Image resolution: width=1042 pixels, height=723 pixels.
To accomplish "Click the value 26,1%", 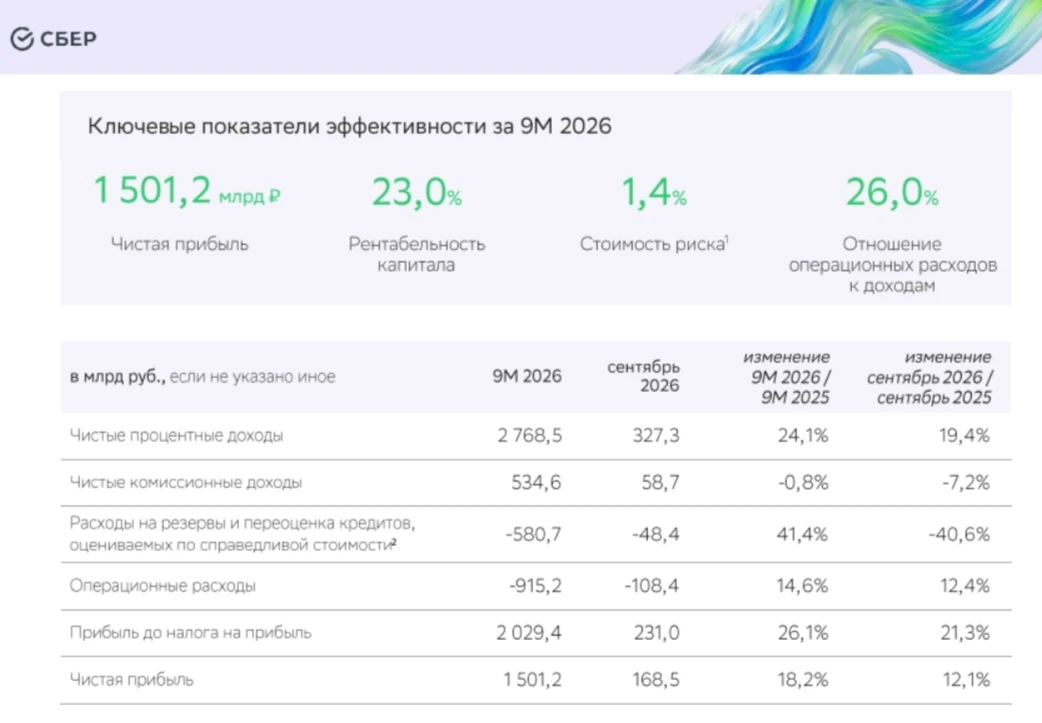I will click(x=803, y=633).
